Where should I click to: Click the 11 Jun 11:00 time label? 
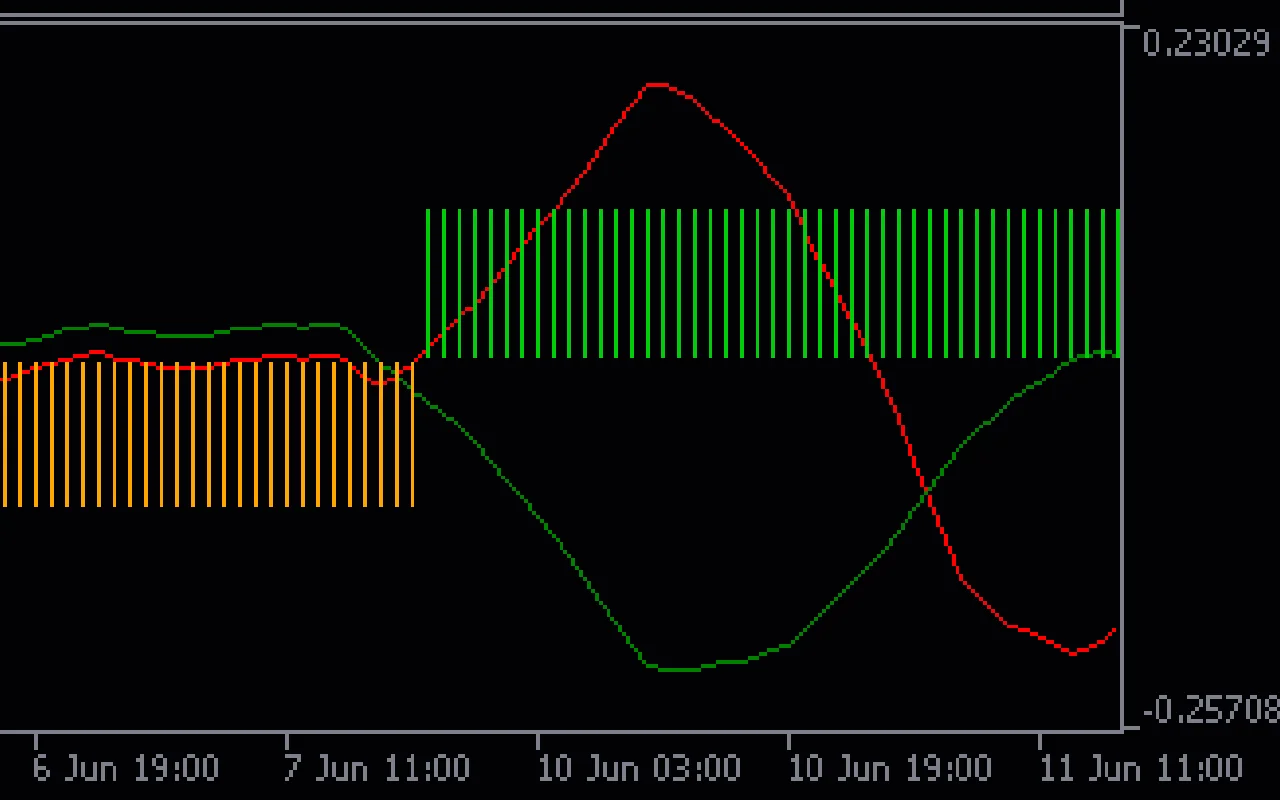pos(1141,769)
